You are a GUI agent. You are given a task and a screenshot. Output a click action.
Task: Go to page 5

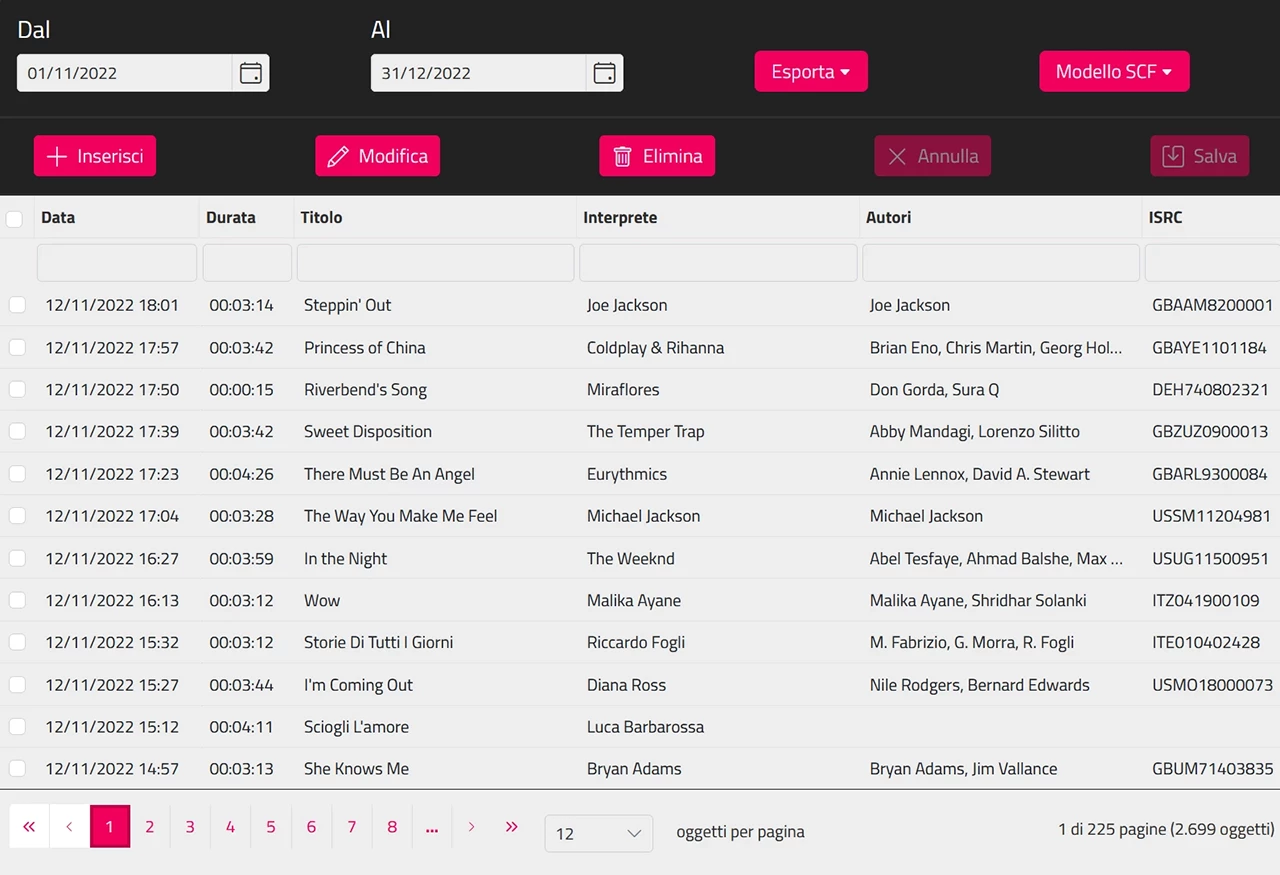(x=271, y=827)
